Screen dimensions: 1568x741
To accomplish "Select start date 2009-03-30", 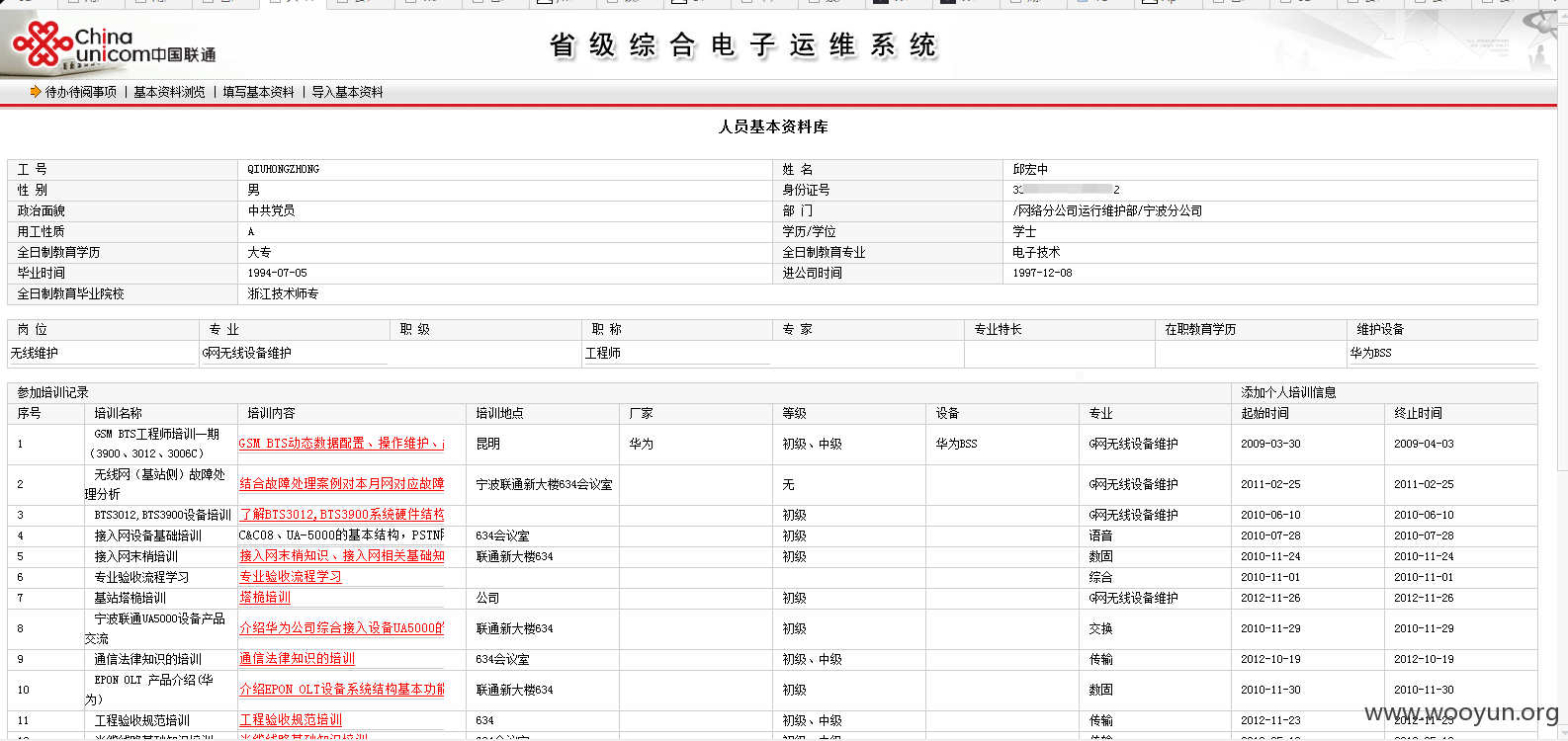I will tap(1271, 444).
